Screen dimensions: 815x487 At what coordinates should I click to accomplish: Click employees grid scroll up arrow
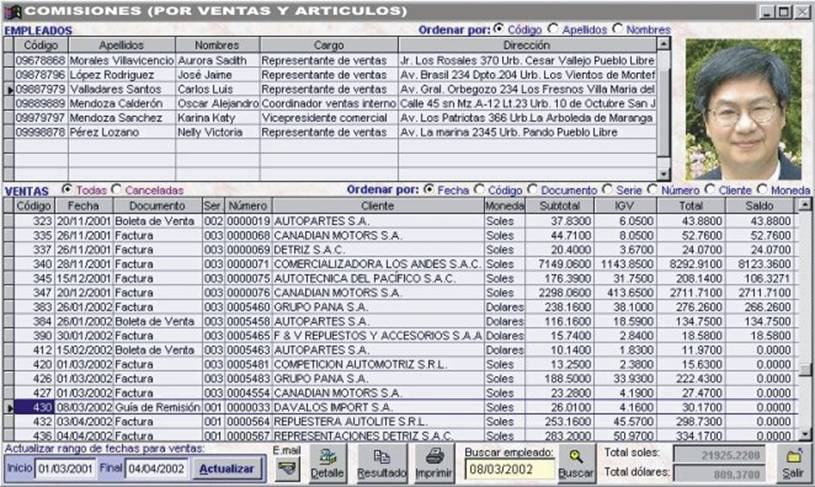point(663,44)
